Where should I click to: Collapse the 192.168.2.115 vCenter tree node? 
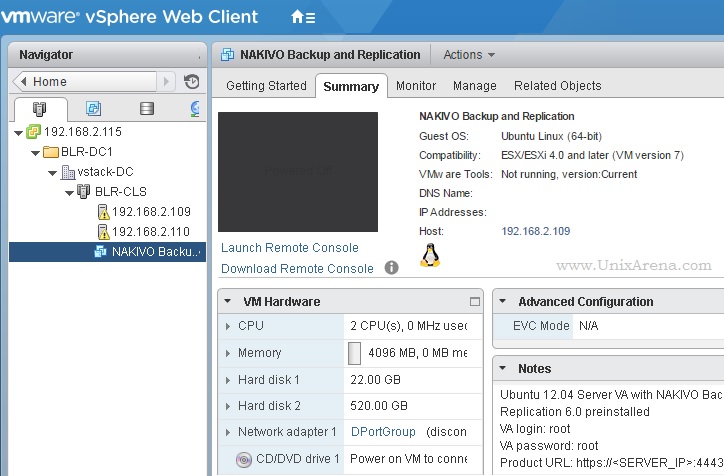click(18, 133)
